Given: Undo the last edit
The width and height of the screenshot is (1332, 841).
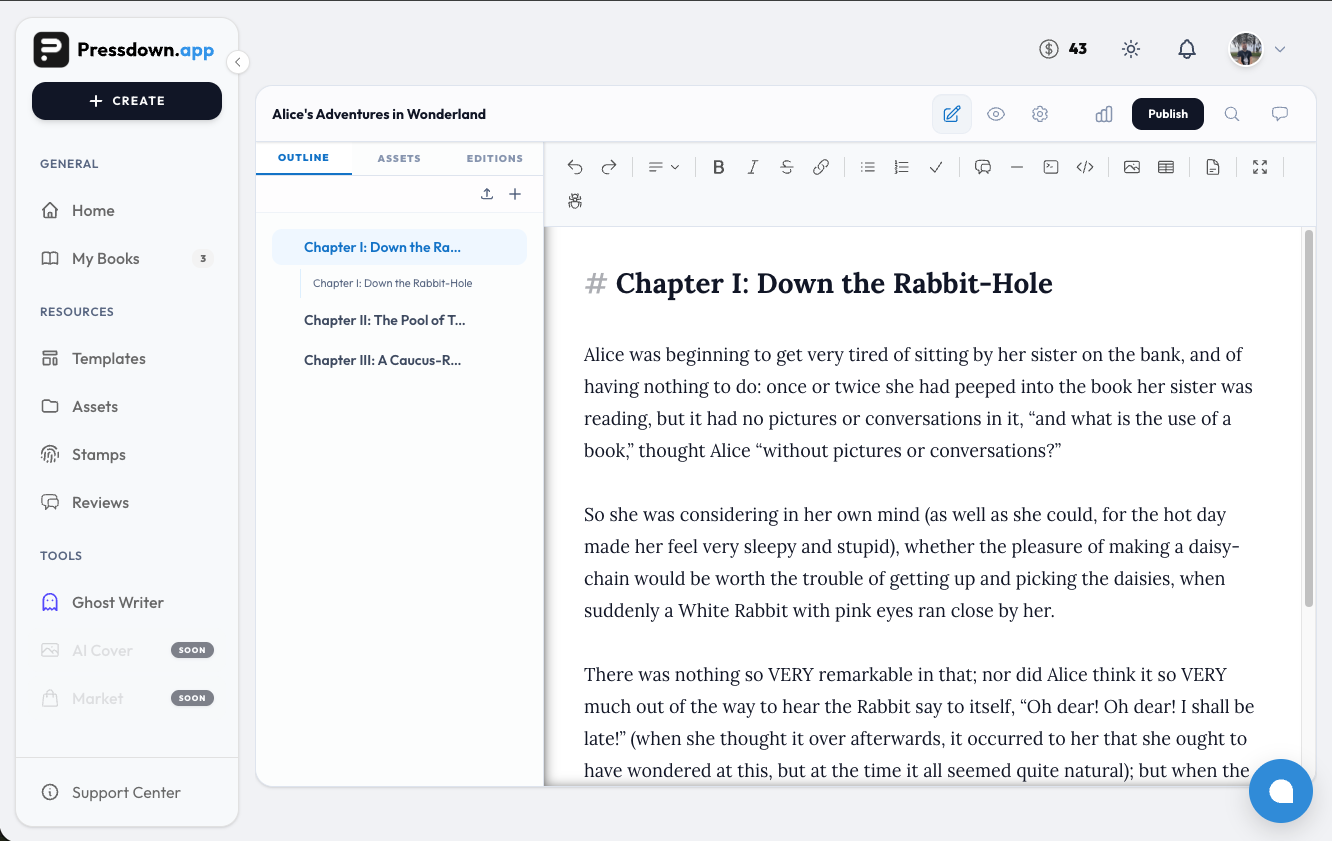Looking at the screenshot, I should click(575, 167).
